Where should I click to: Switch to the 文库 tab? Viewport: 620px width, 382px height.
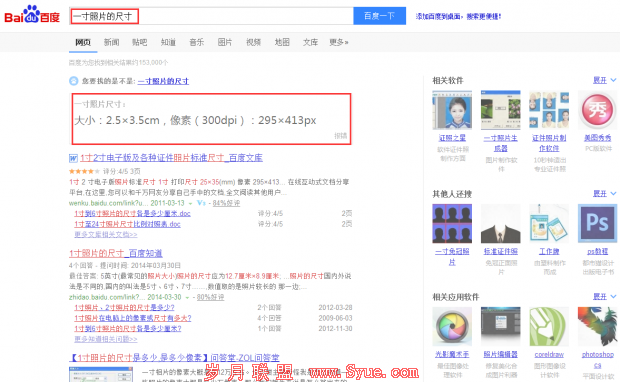click(310, 42)
